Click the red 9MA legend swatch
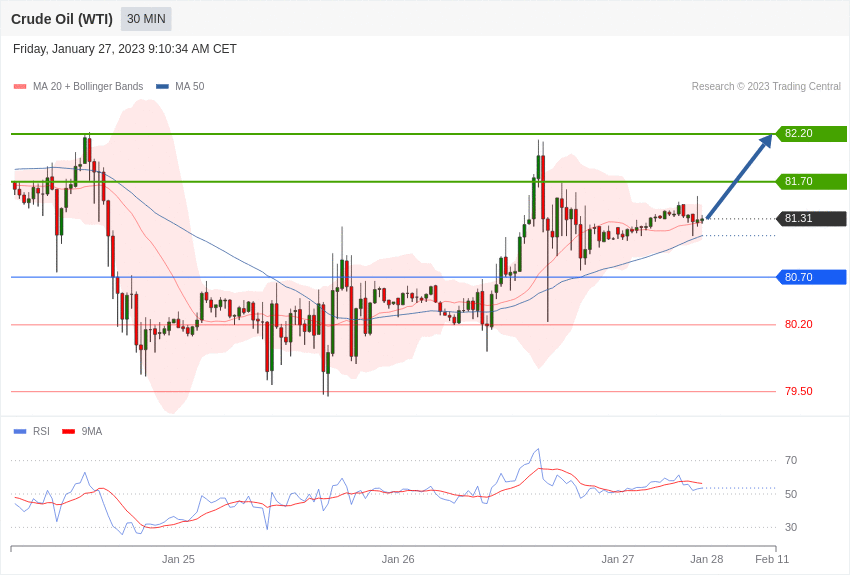The width and height of the screenshot is (850, 576). pos(68,432)
